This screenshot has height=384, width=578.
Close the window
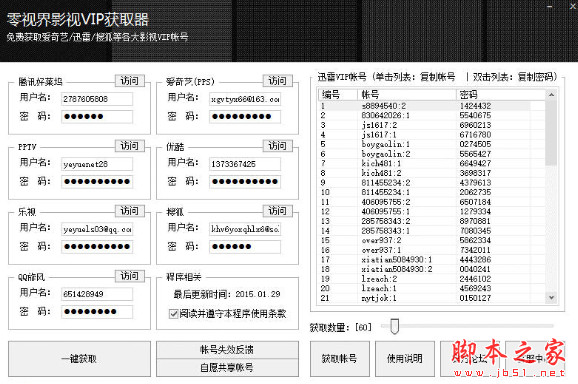[x=574, y=6]
